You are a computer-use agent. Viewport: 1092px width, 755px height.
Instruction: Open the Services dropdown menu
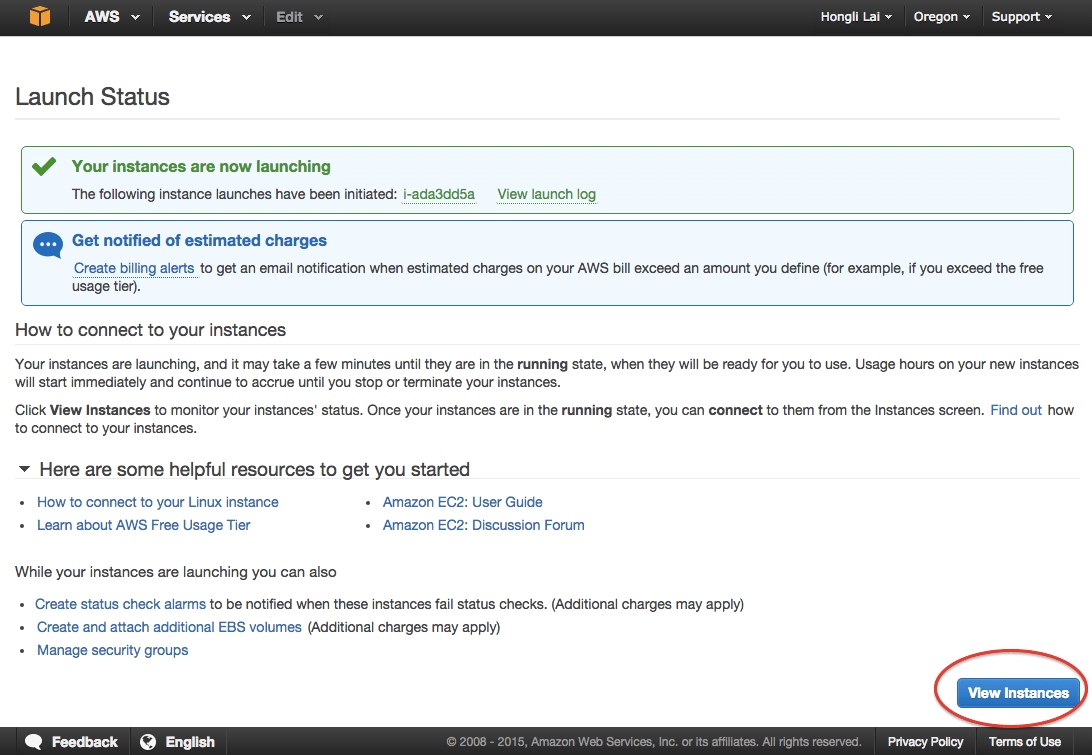[x=210, y=17]
